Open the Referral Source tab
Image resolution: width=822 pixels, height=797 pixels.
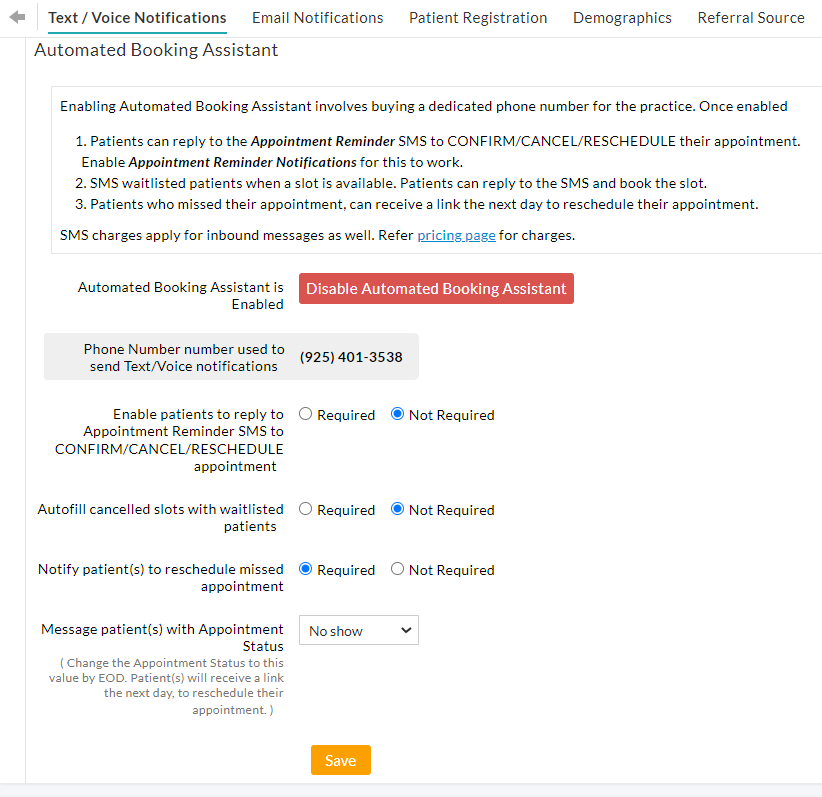pyautogui.click(x=751, y=17)
